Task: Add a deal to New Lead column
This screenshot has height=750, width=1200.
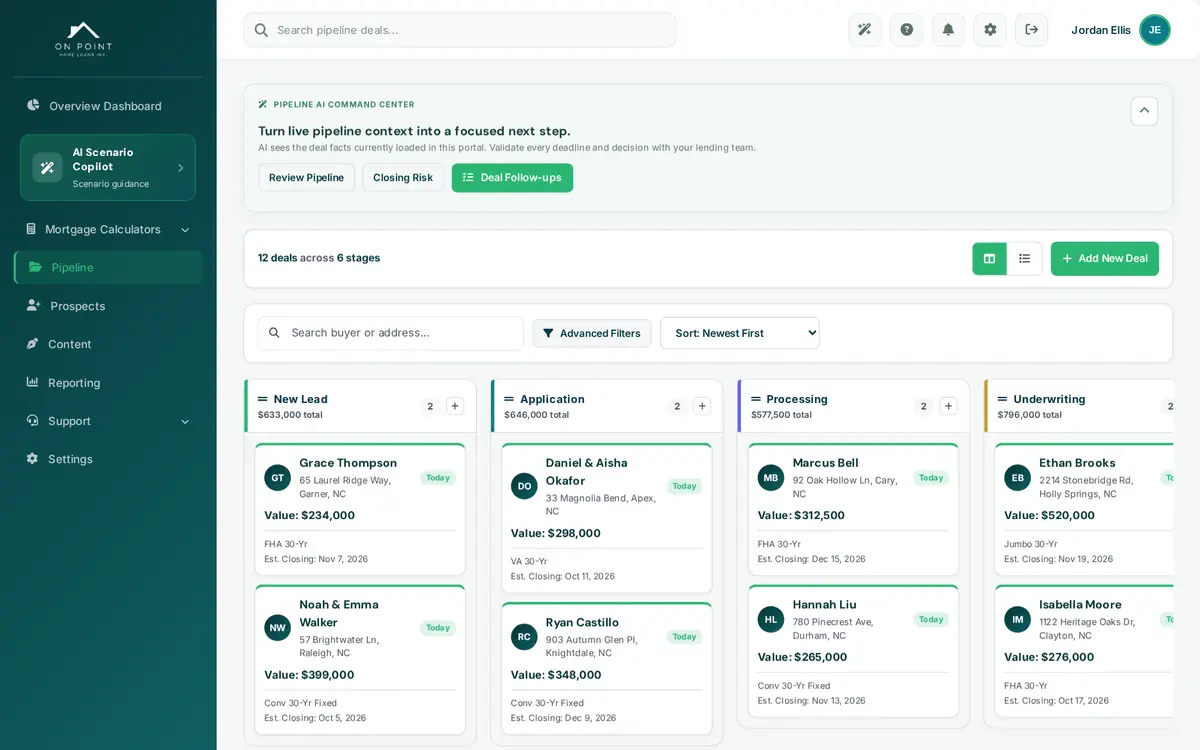Action: click(x=455, y=406)
